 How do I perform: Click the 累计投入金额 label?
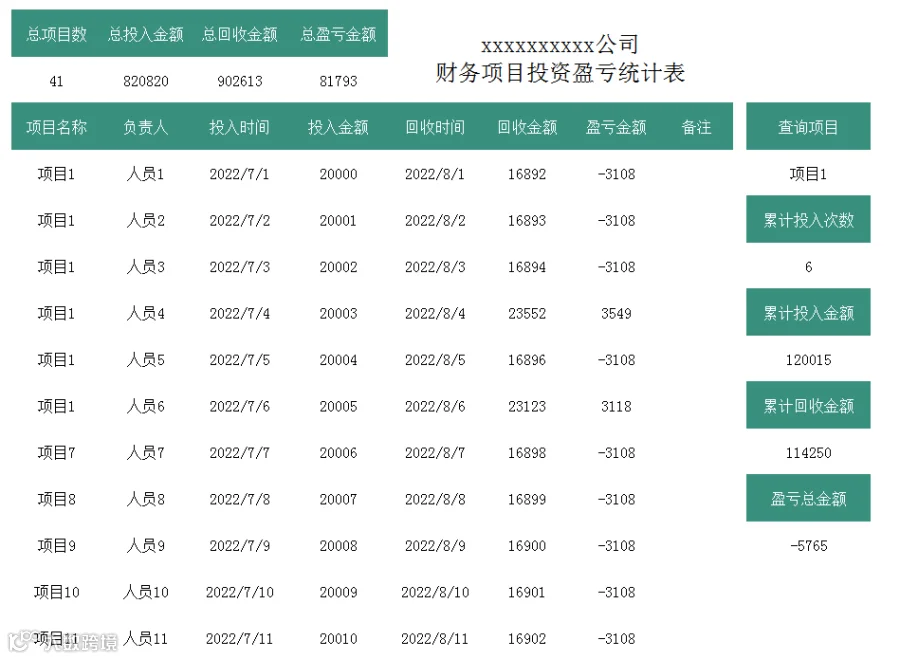pos(808,312)
